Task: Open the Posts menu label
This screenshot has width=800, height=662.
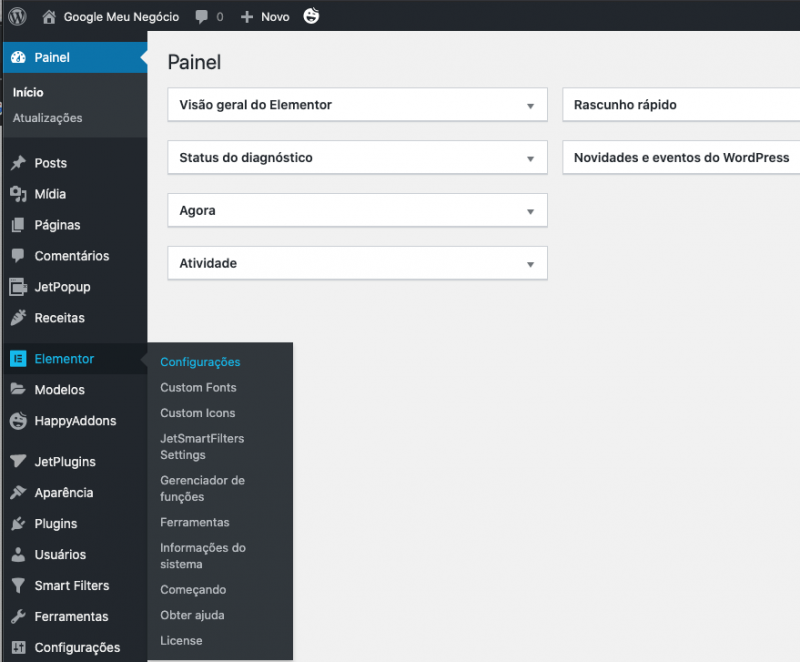Action: coord(51,163)
